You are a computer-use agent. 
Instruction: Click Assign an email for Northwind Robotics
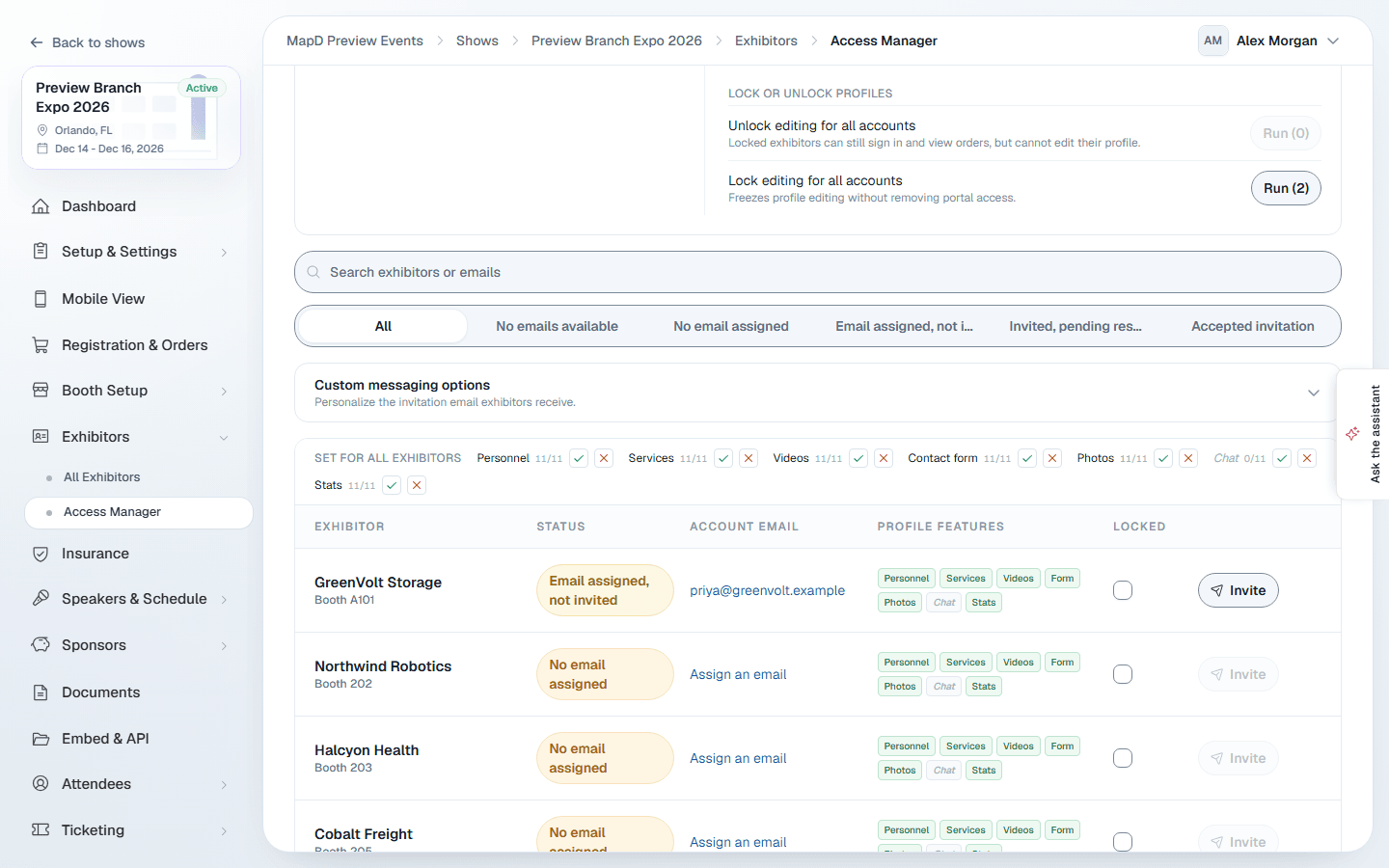coord(738,674)
